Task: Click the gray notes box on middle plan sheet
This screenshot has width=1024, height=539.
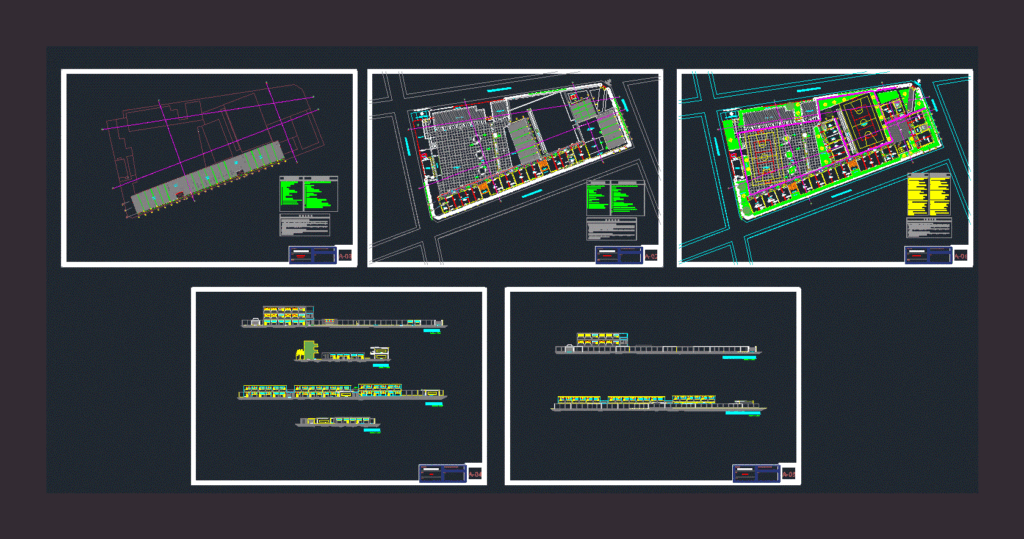Action: point(611,229)
